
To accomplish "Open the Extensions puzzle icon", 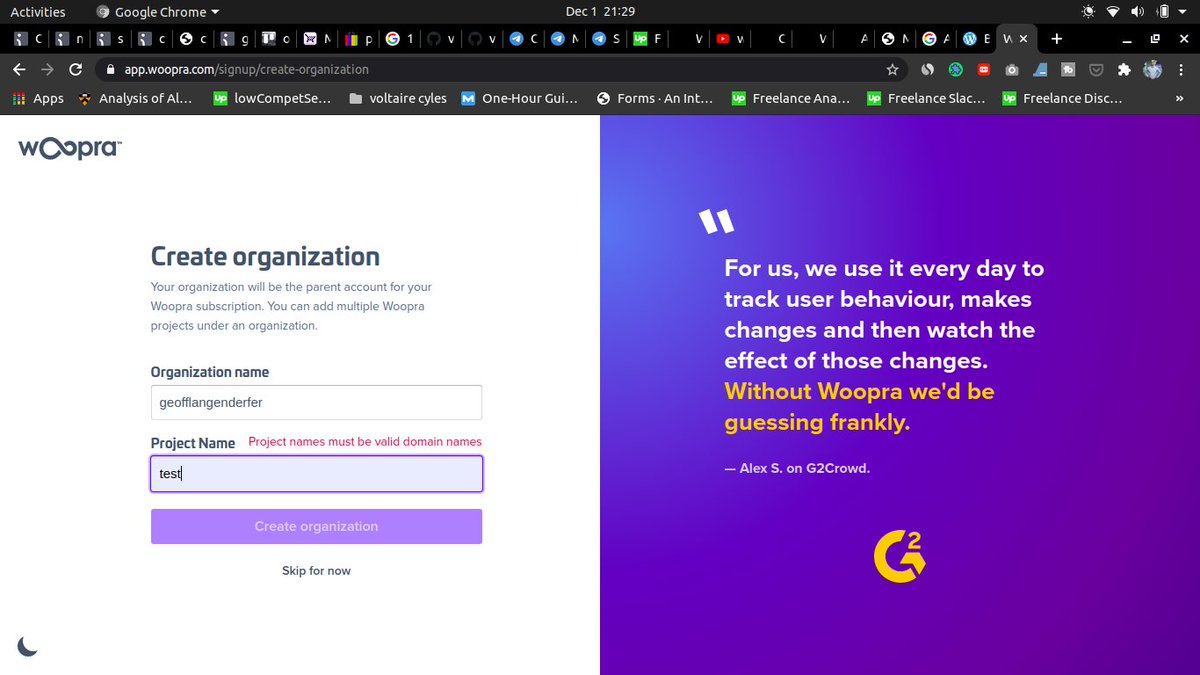I will click(x=1124, y=70).
